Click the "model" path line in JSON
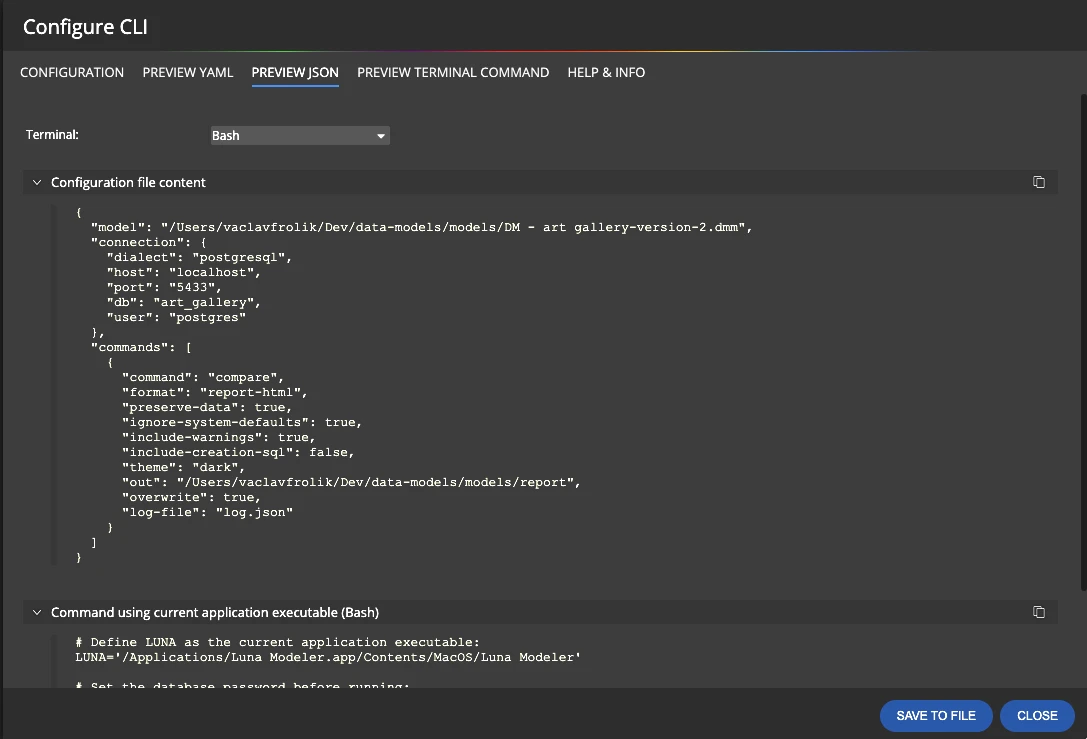Image resolution: width=1087 pixels, height=739 pixels. [421, 227]
